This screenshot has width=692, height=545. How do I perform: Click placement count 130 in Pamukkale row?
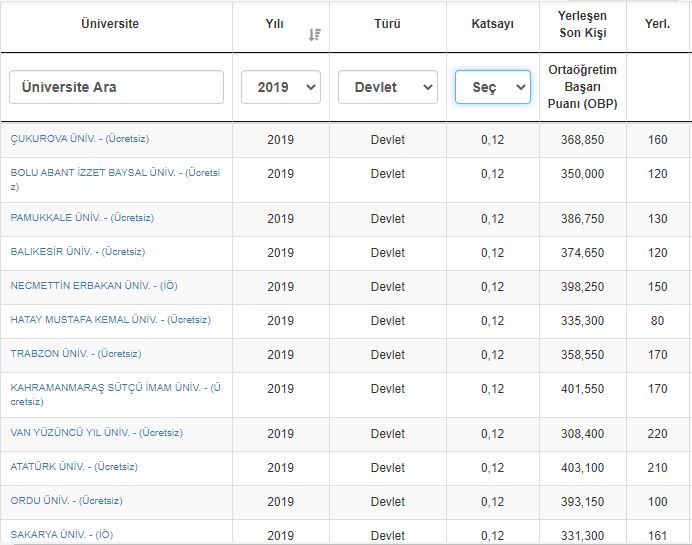pos(657,219)
